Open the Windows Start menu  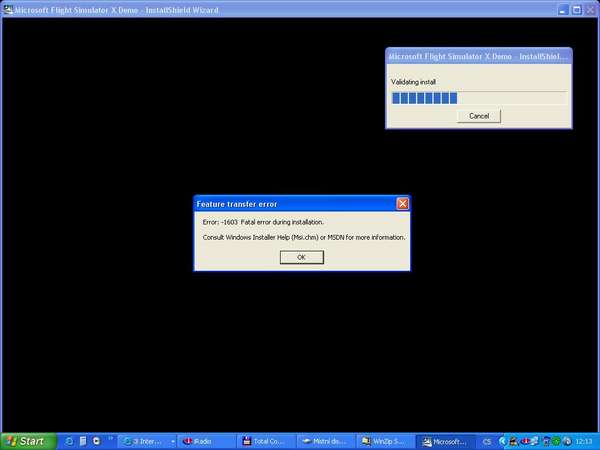[28, 441]
